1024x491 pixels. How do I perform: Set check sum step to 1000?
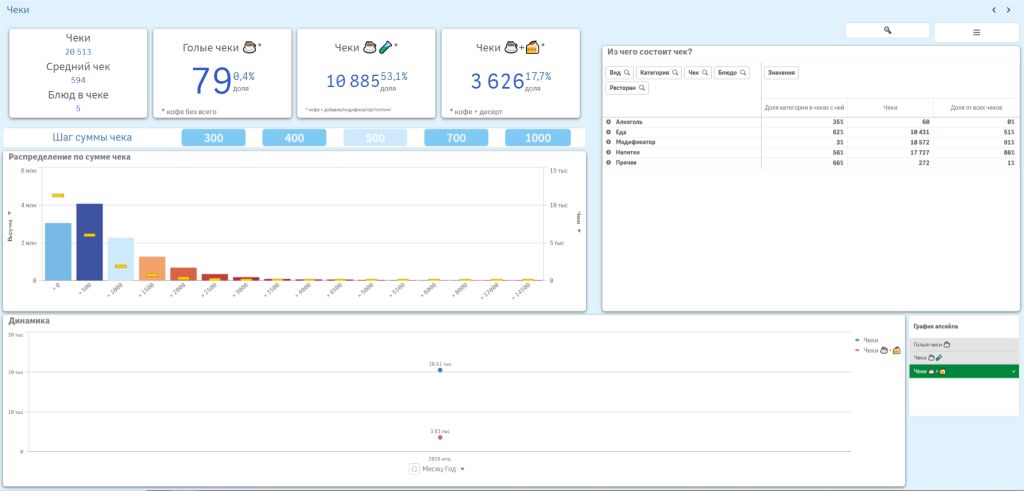tap(538, 138)
